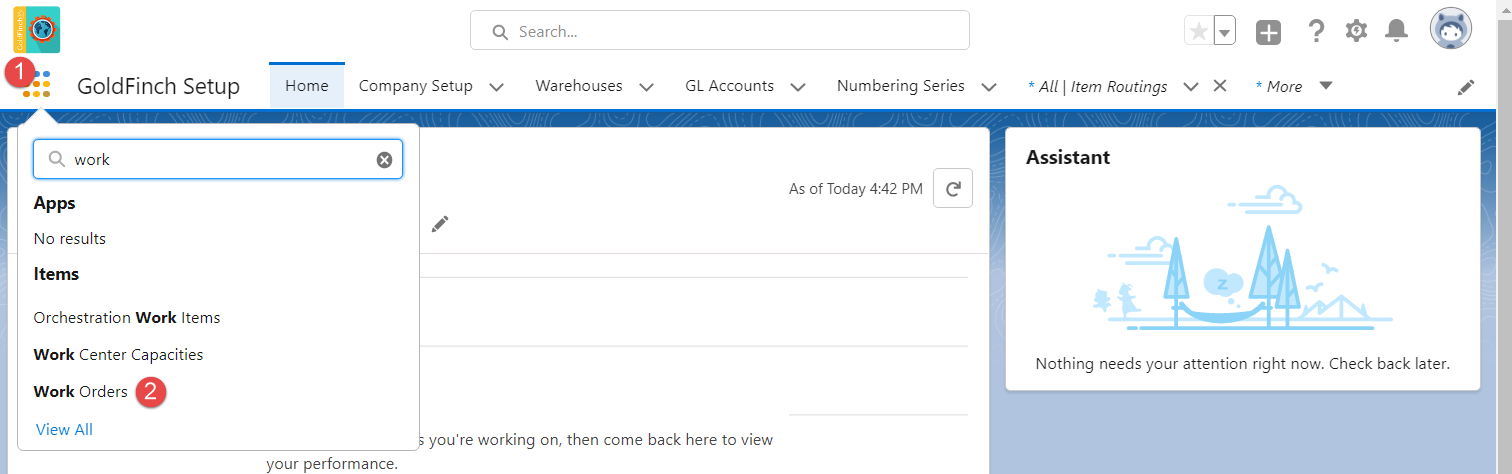Viewport: 1512px width, 474px height.
Task: Close the Item Routings tab
Action: (1220, 86)
